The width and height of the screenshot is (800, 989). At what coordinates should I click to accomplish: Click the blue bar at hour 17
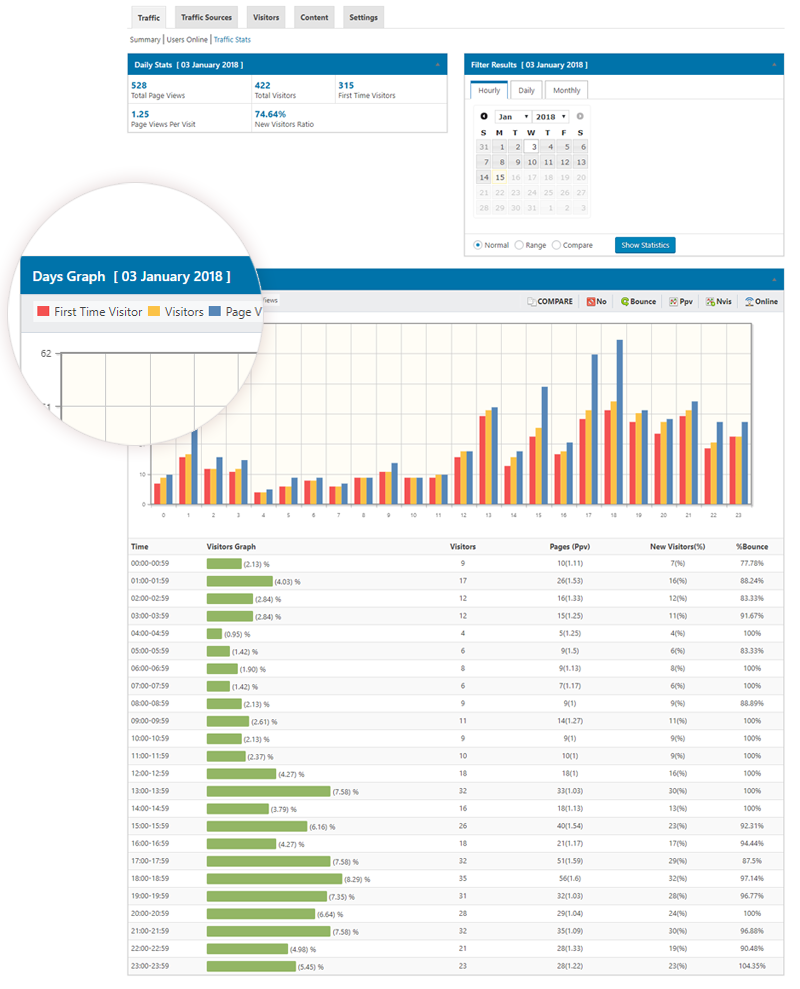tap(594, 429)
